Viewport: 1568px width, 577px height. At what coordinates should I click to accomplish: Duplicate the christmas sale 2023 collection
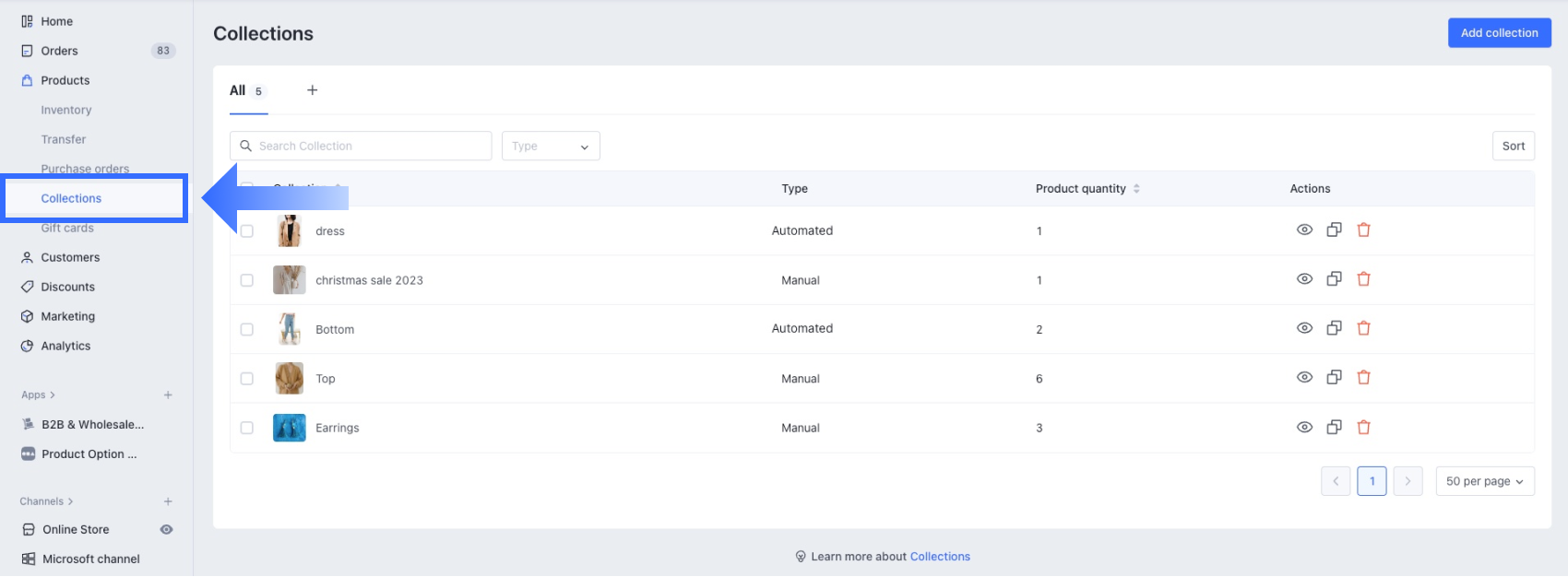pyautogui.click(x=1334, y=279)
